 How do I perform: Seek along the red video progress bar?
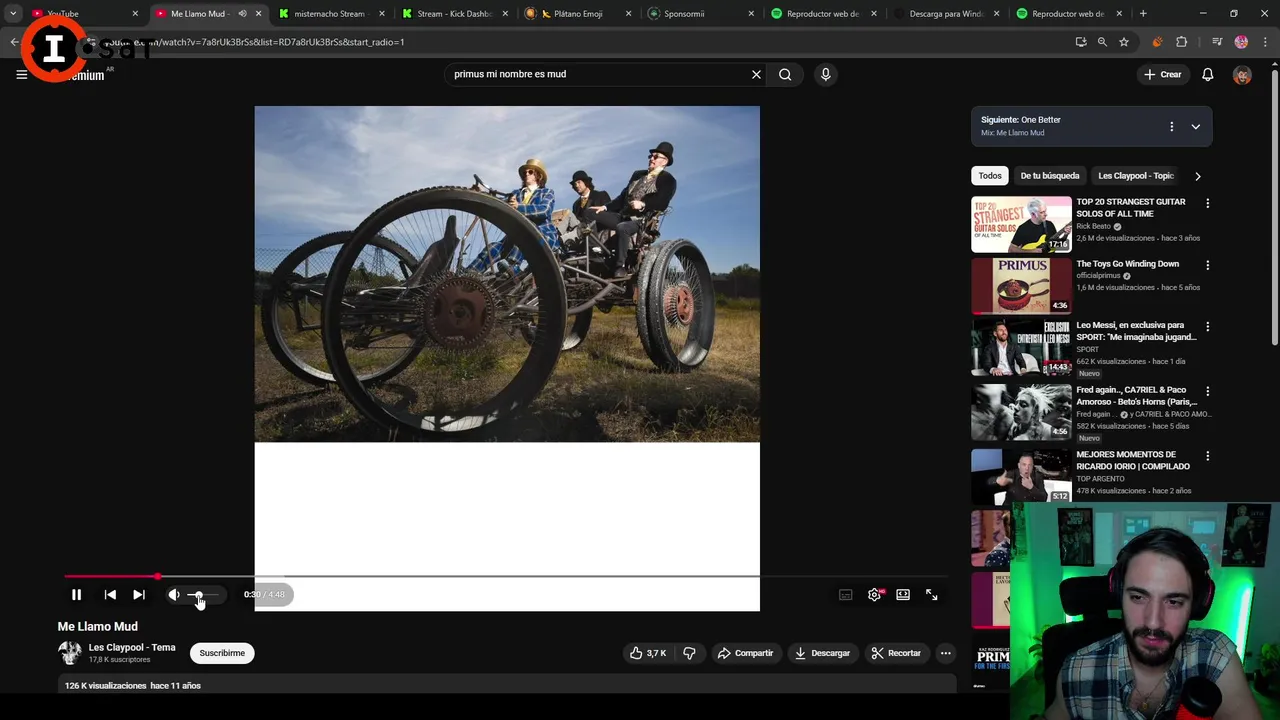point(505,576)
